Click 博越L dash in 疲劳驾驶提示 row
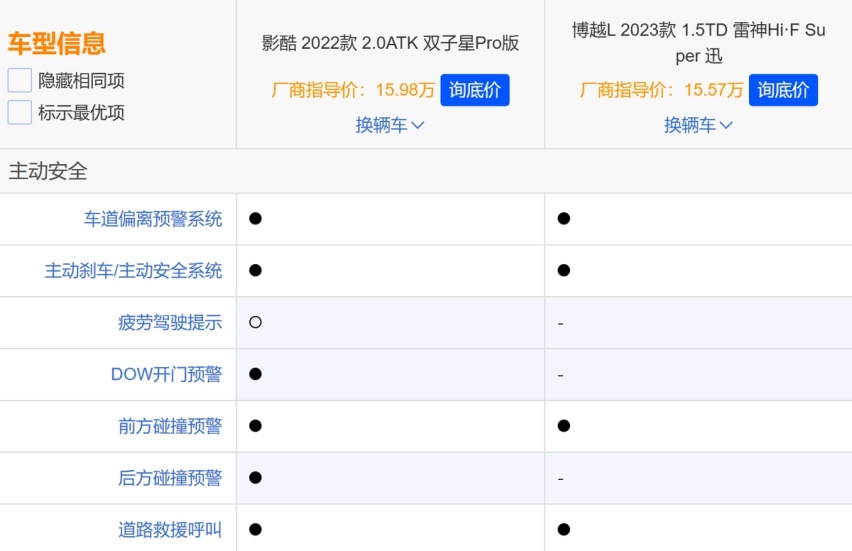 [560, 324]
